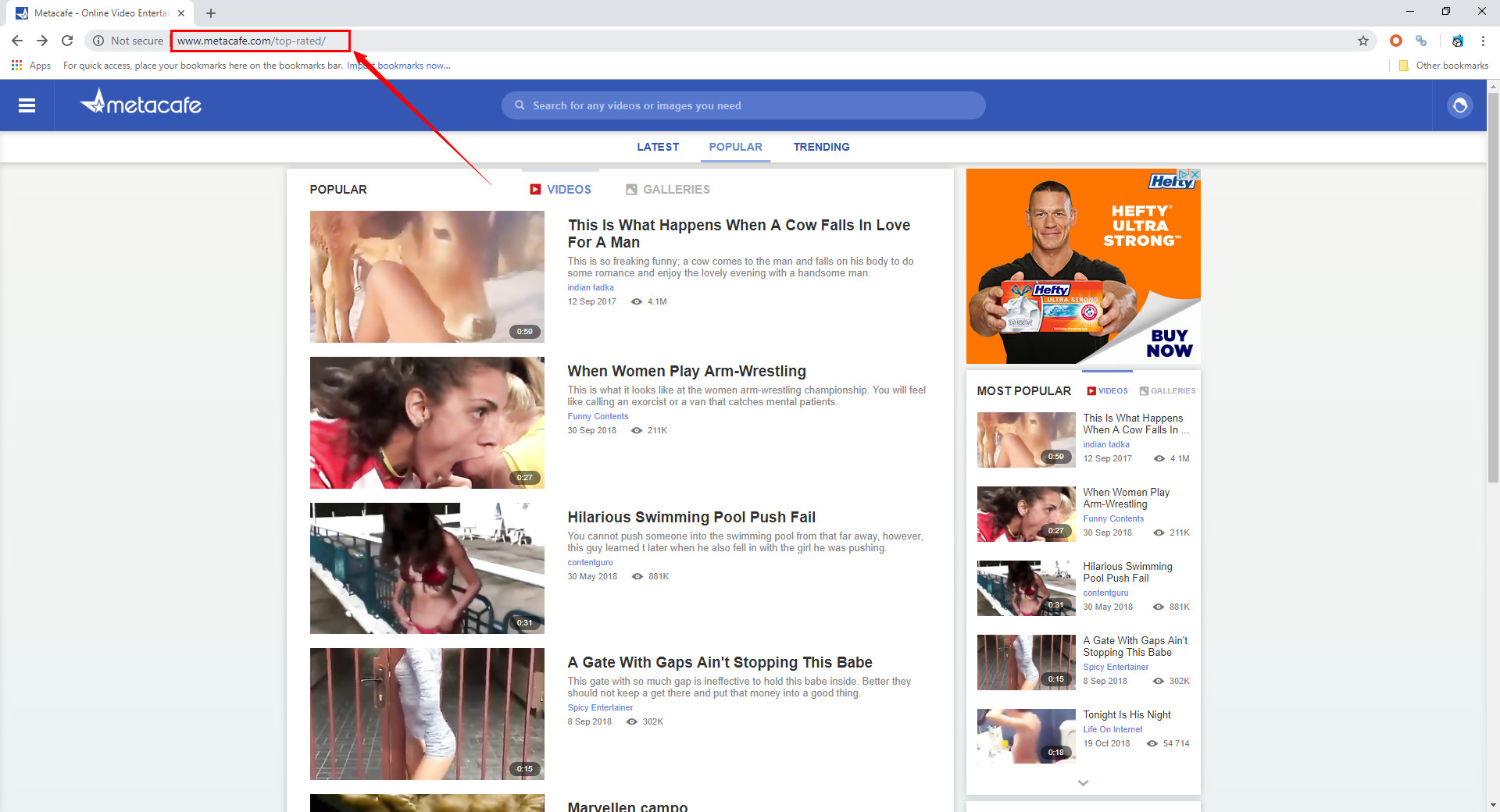Bookmark this page with the star icon
Screen dimensions: 1500x812
[x=1363, y=41]
